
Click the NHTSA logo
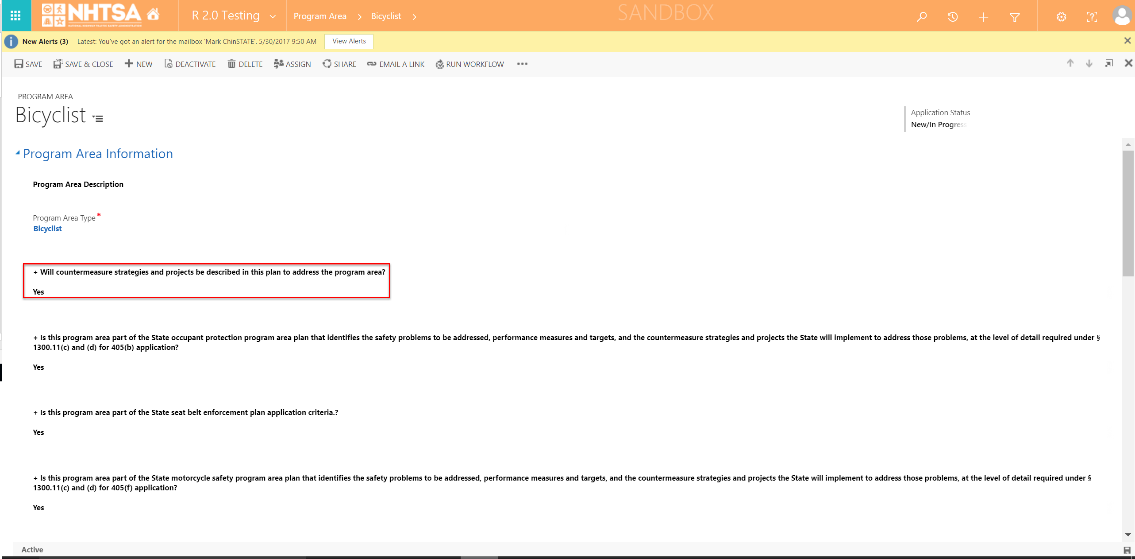click(90, 14)
